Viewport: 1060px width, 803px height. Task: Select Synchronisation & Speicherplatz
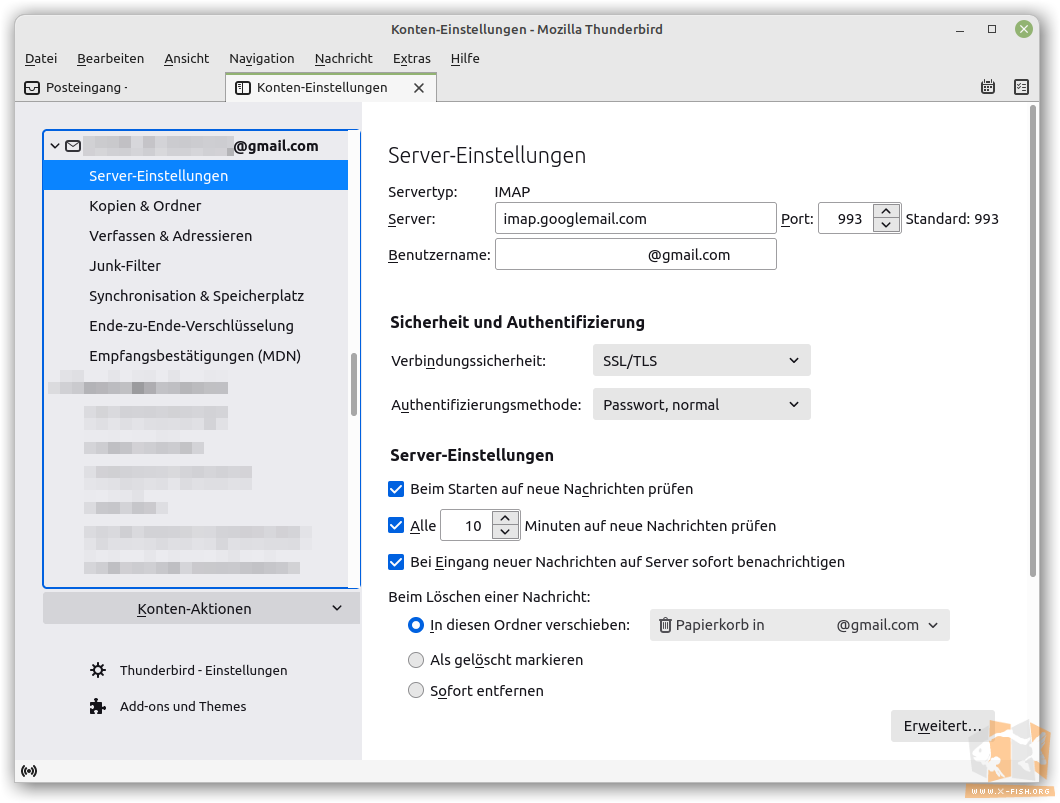click(x=196, y=296)
